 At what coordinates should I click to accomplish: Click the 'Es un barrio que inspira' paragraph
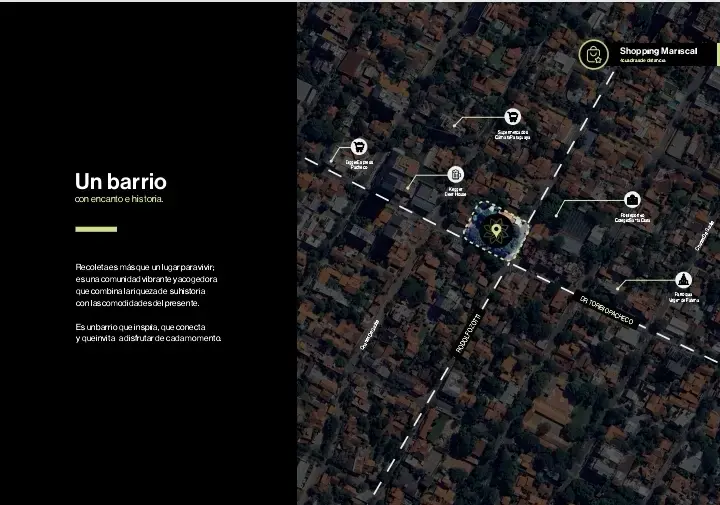148,332
